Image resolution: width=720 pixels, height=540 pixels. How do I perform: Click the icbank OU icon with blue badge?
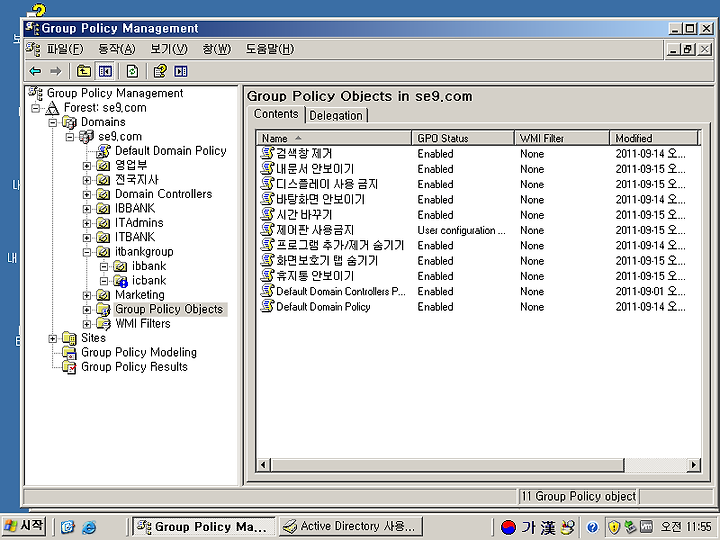coord(120,281)
